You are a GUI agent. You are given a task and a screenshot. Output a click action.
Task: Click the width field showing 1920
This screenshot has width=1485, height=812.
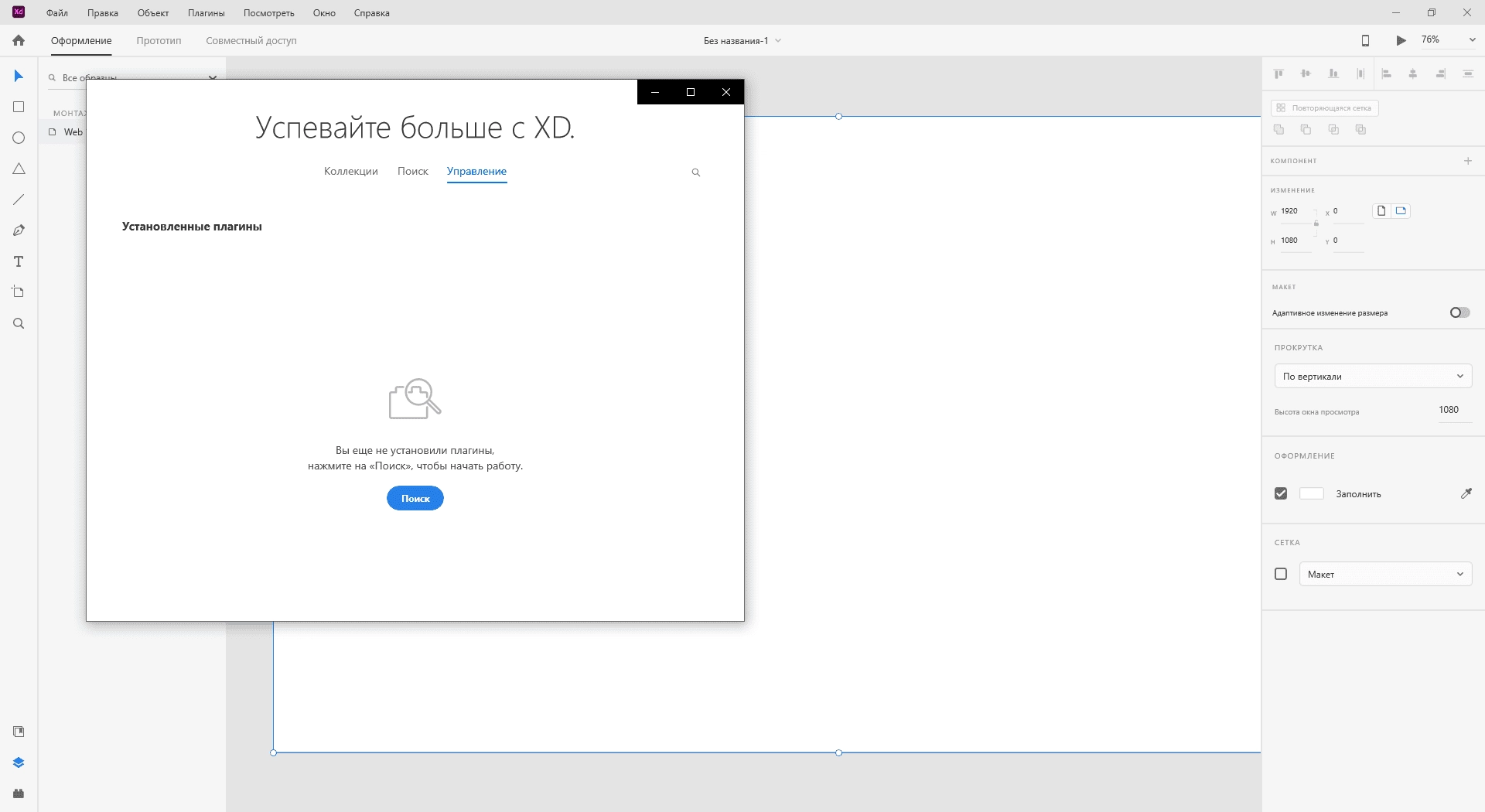1296,211
